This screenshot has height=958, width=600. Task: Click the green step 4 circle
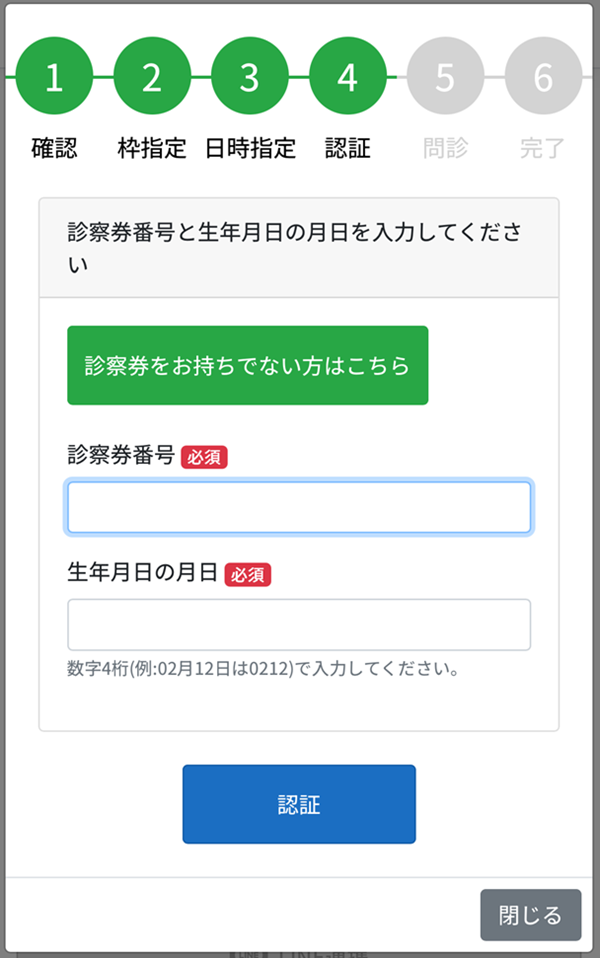[348, 77]
